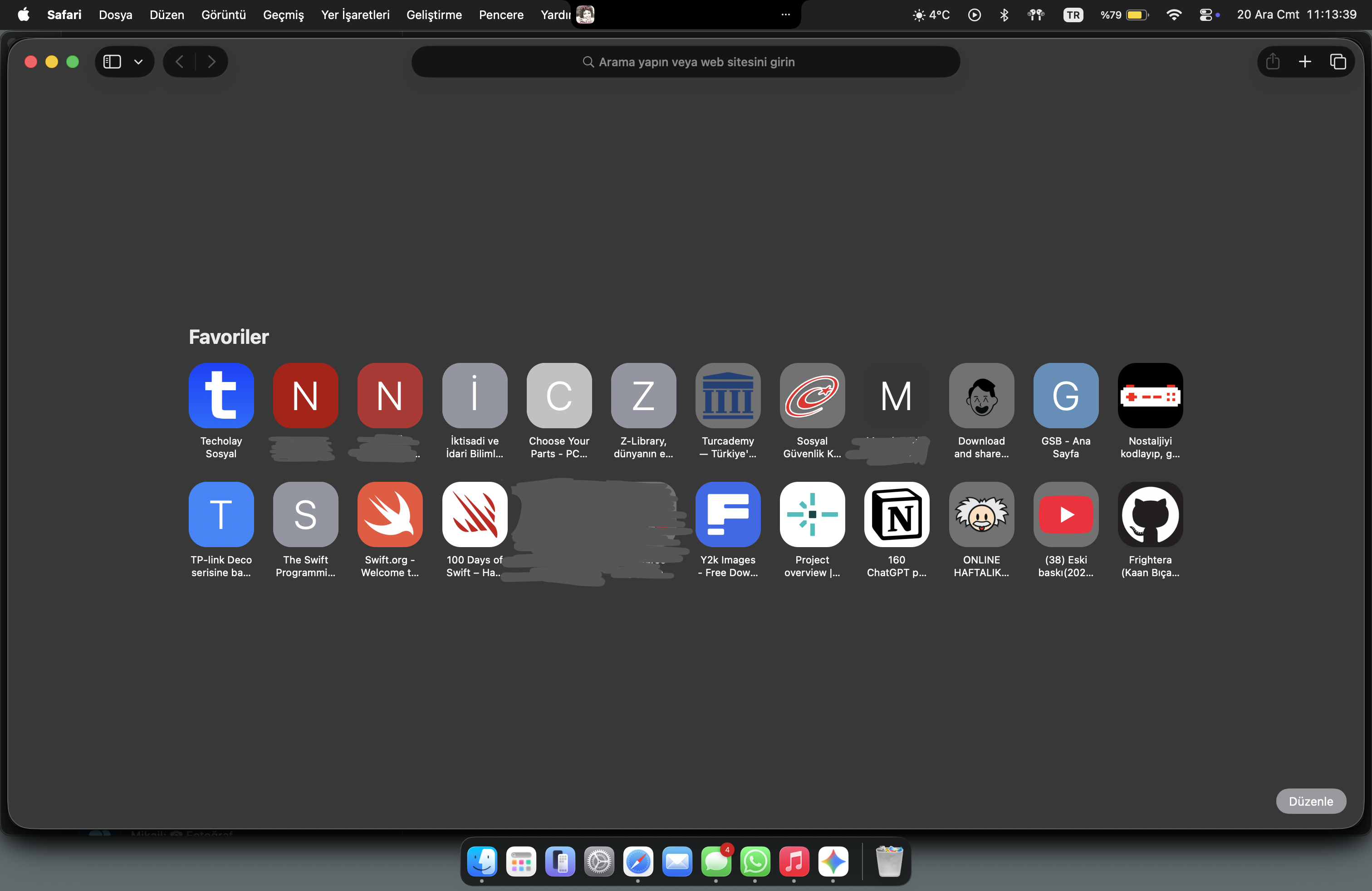Click the Favoriler heading
The height and width of the screenshot is (891, 1372).
pyautogui.click(x=228, y=337)
